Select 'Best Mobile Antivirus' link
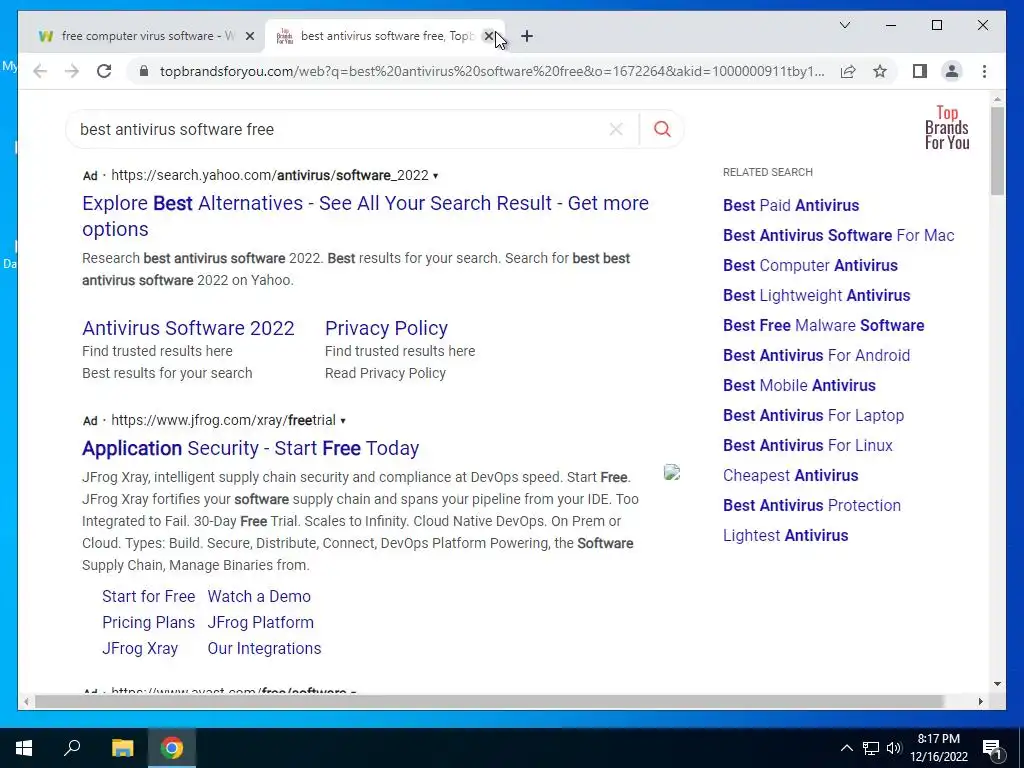 (x=799, y=385)
